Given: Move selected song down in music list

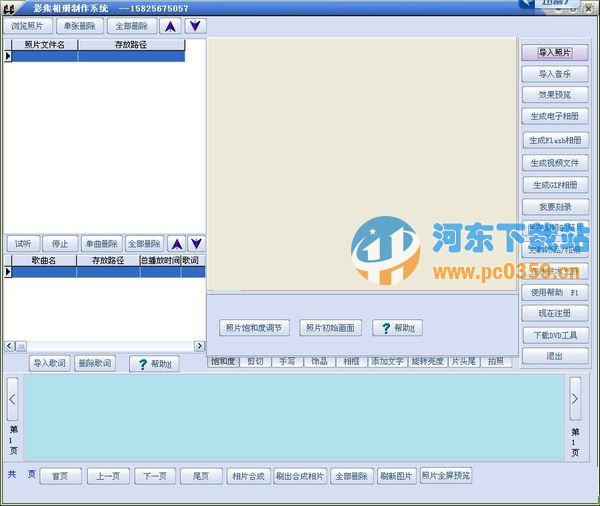Looking at the screenshot, I should 196,243.
